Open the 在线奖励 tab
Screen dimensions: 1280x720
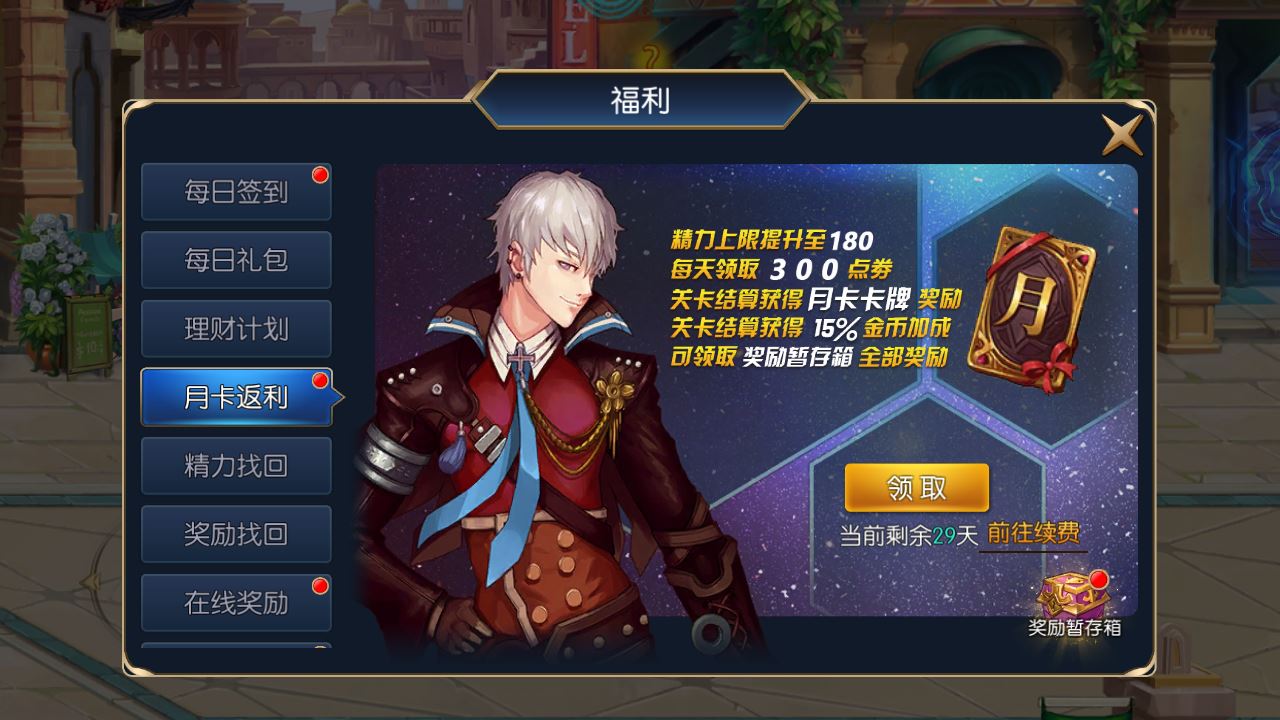tap(236, 603)
